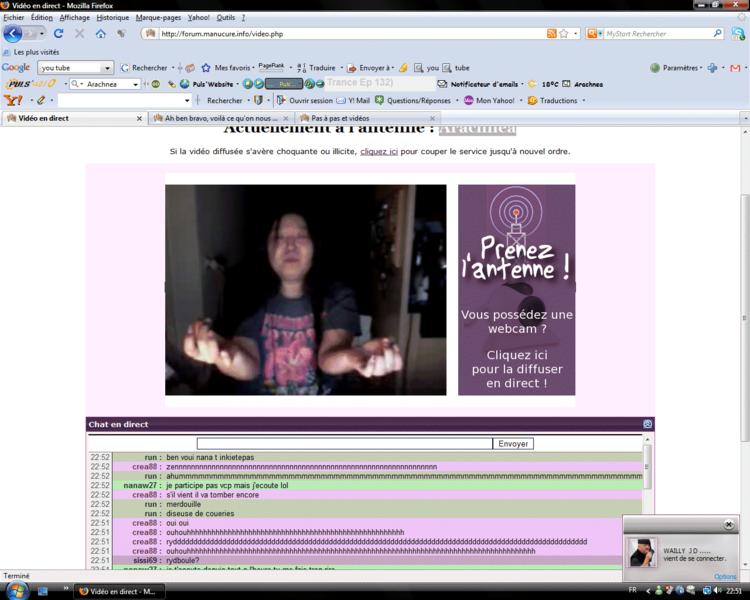Open the Google toolbar search box dropdown
This screenshot has height=600, width=750.
pyautogui.click(x=107, y=68)
